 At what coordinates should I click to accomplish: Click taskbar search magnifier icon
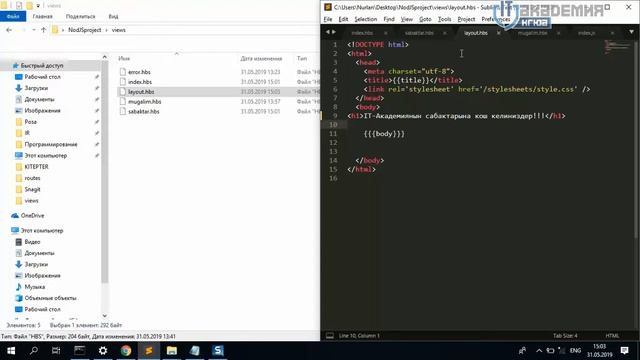pyautogui.click(x=34, y=351)
